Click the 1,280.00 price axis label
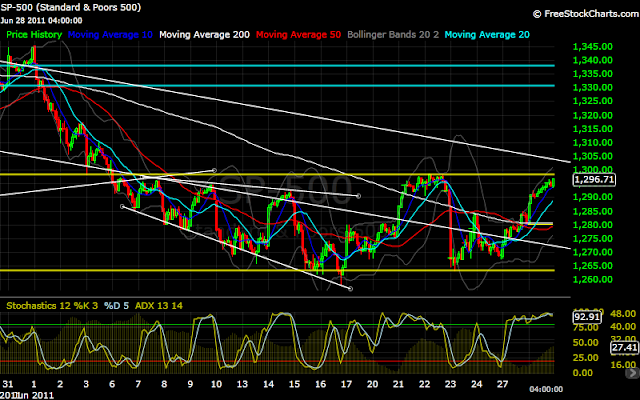The image size is (640, 400). pyautogui.click(x=593, y=225)
